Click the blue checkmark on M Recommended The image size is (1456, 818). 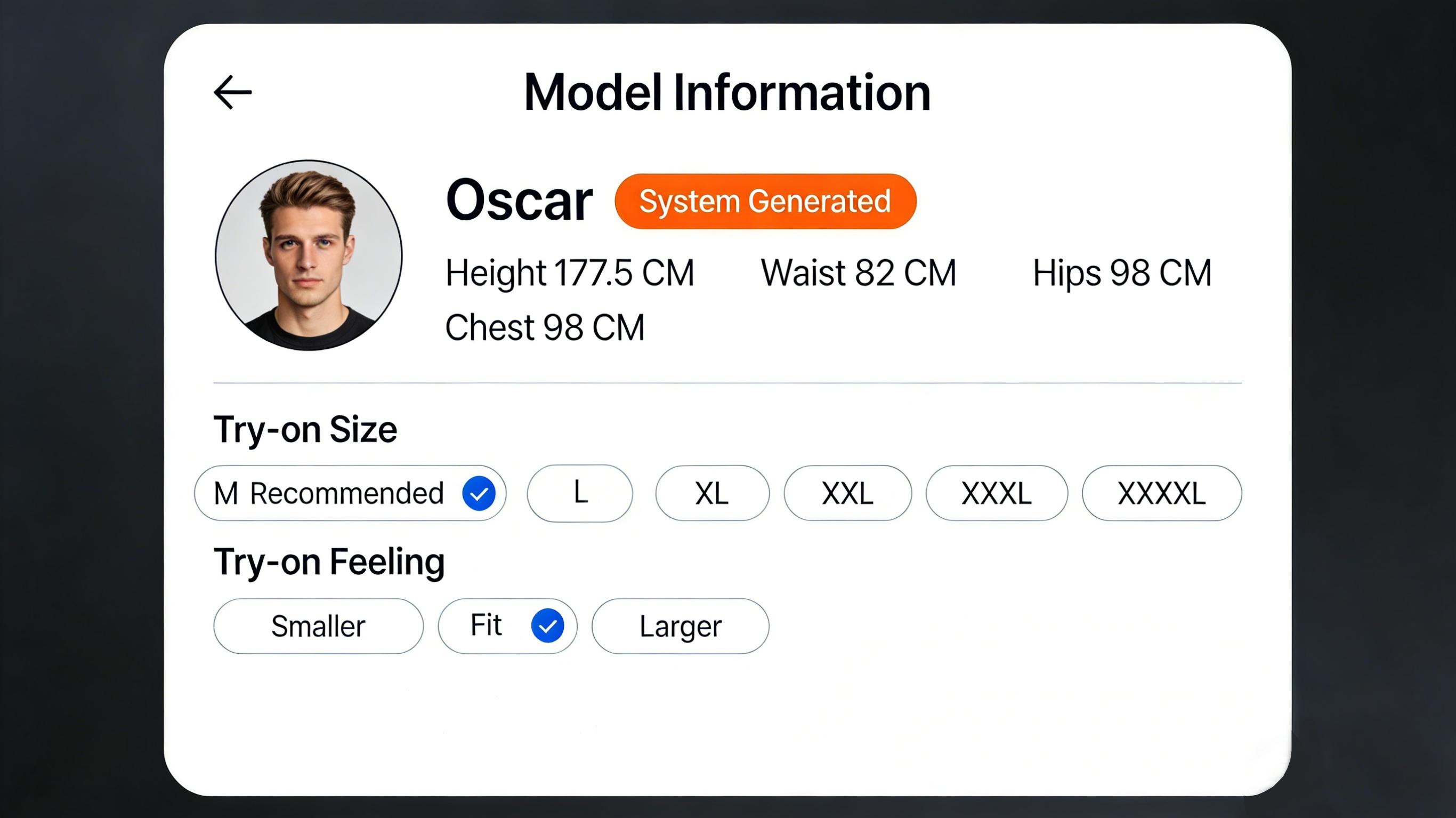pos(479,493)
